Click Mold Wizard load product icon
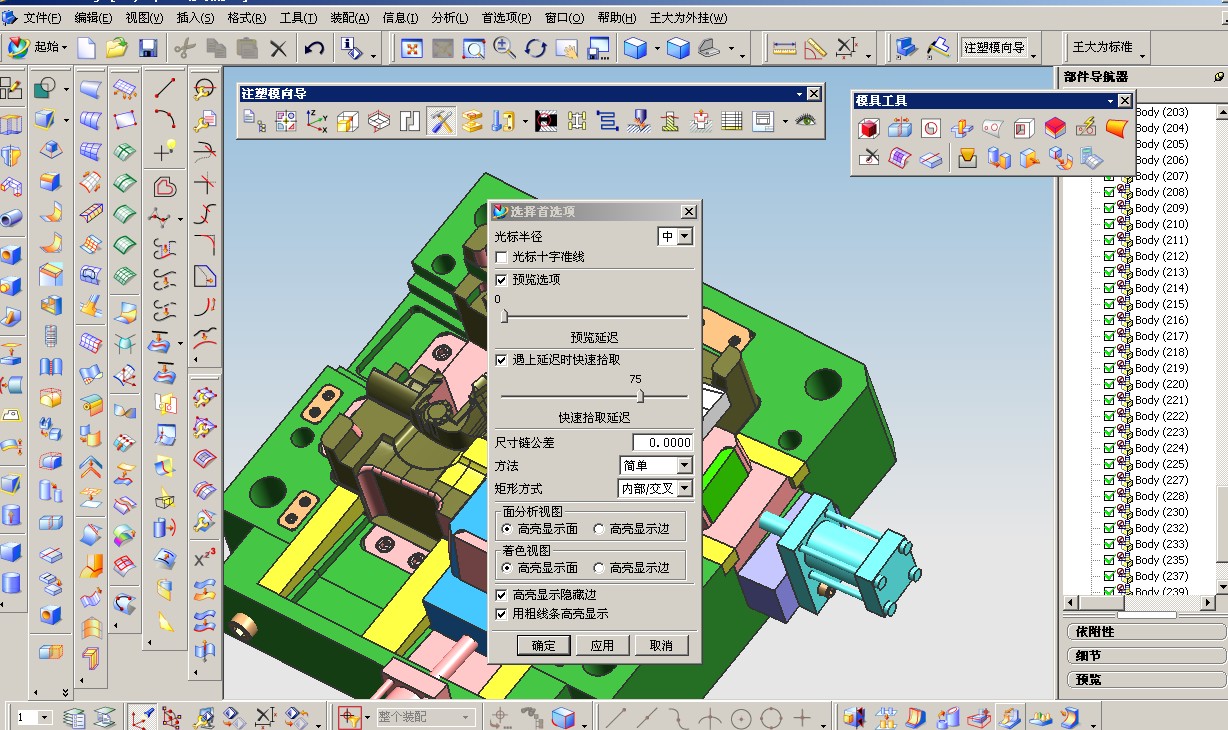The image size is (1228, 730). [x=255, y=122]
